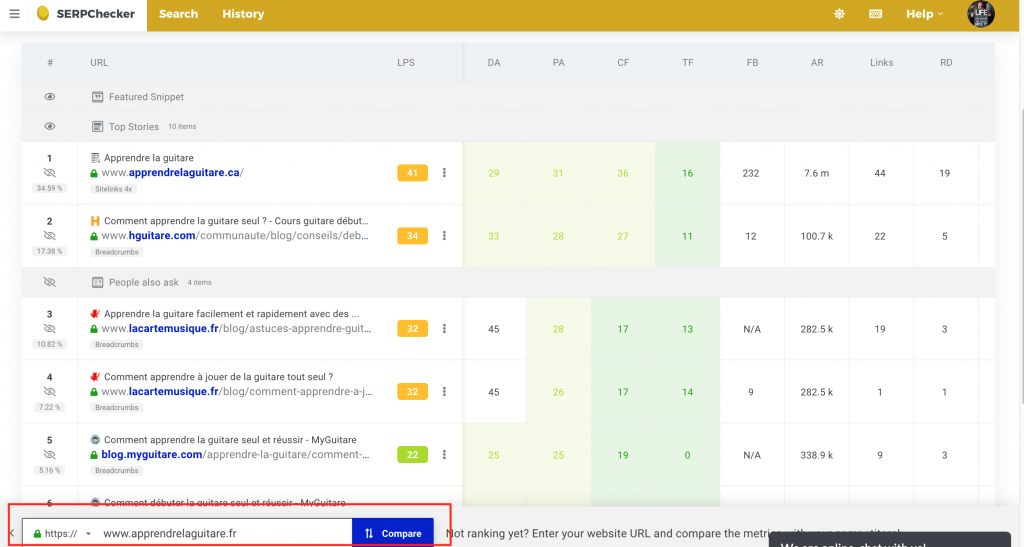Open blog.myguitare.com link
The height and width of the screenshot is (547, 1024).
235,454
